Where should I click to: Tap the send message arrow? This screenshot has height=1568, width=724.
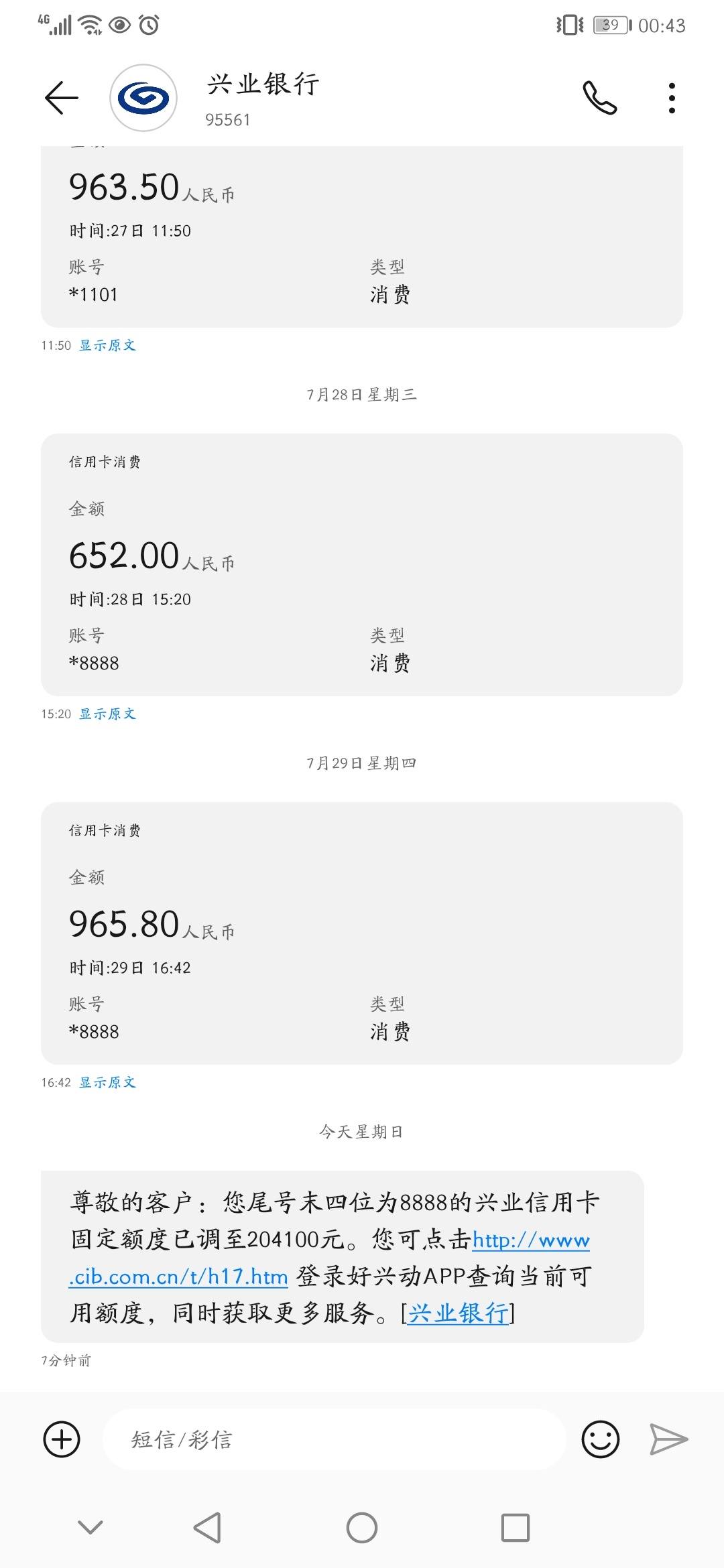tap(668, 1439)
